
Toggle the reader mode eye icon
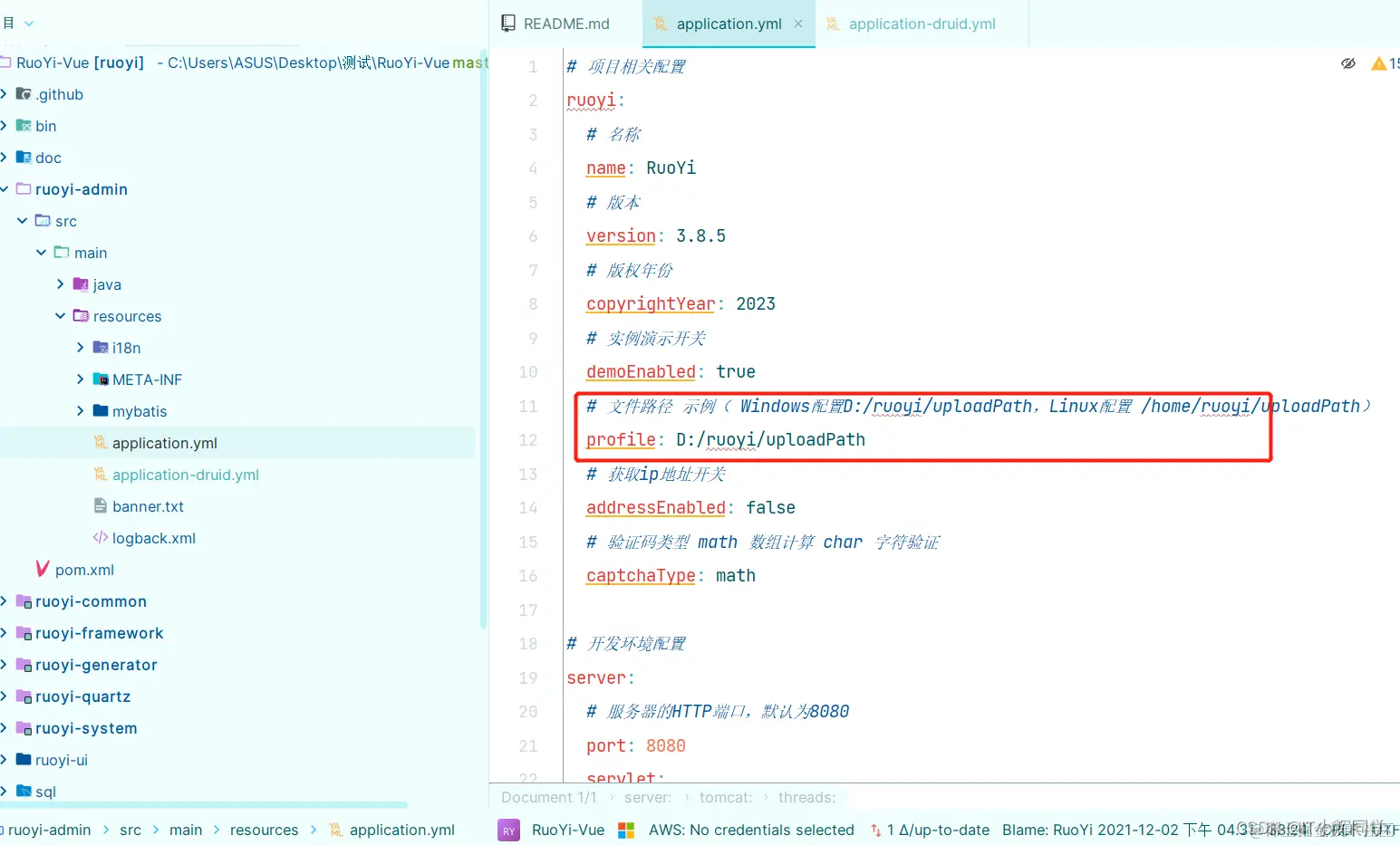tap(1348, 63)
